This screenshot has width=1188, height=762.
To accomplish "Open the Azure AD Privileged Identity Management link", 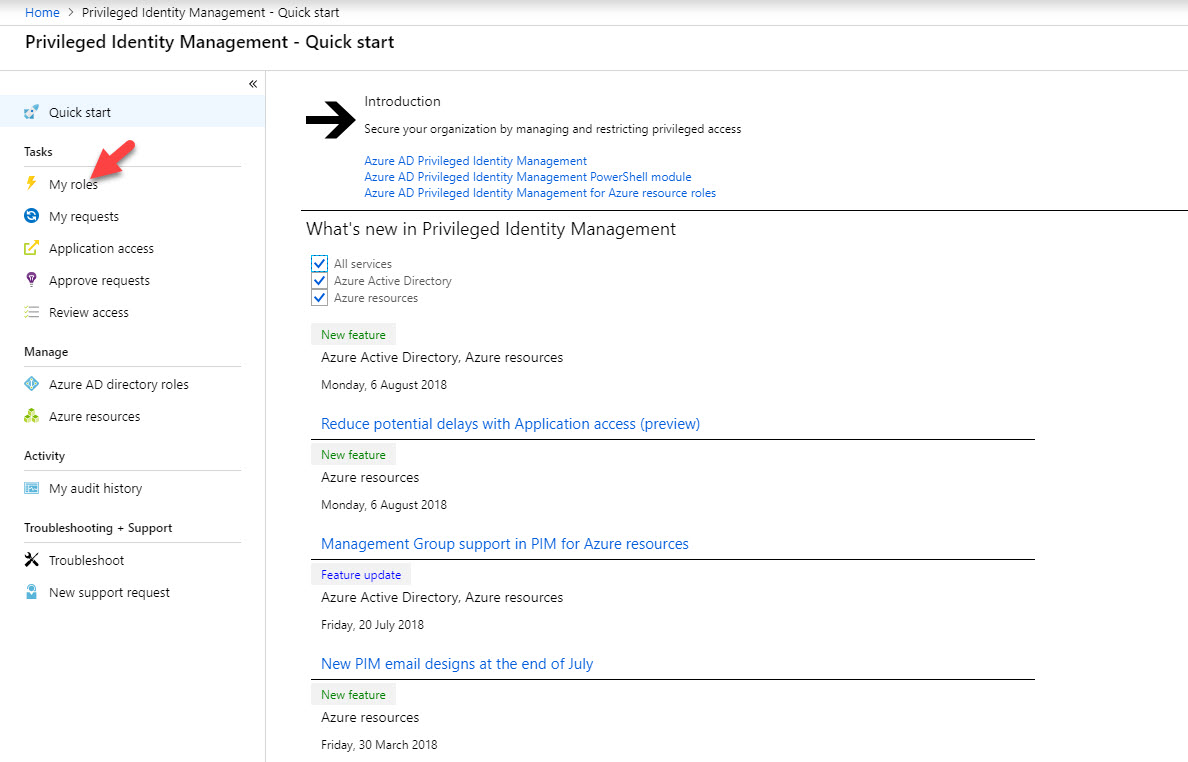I will click(x=475, y=161).
